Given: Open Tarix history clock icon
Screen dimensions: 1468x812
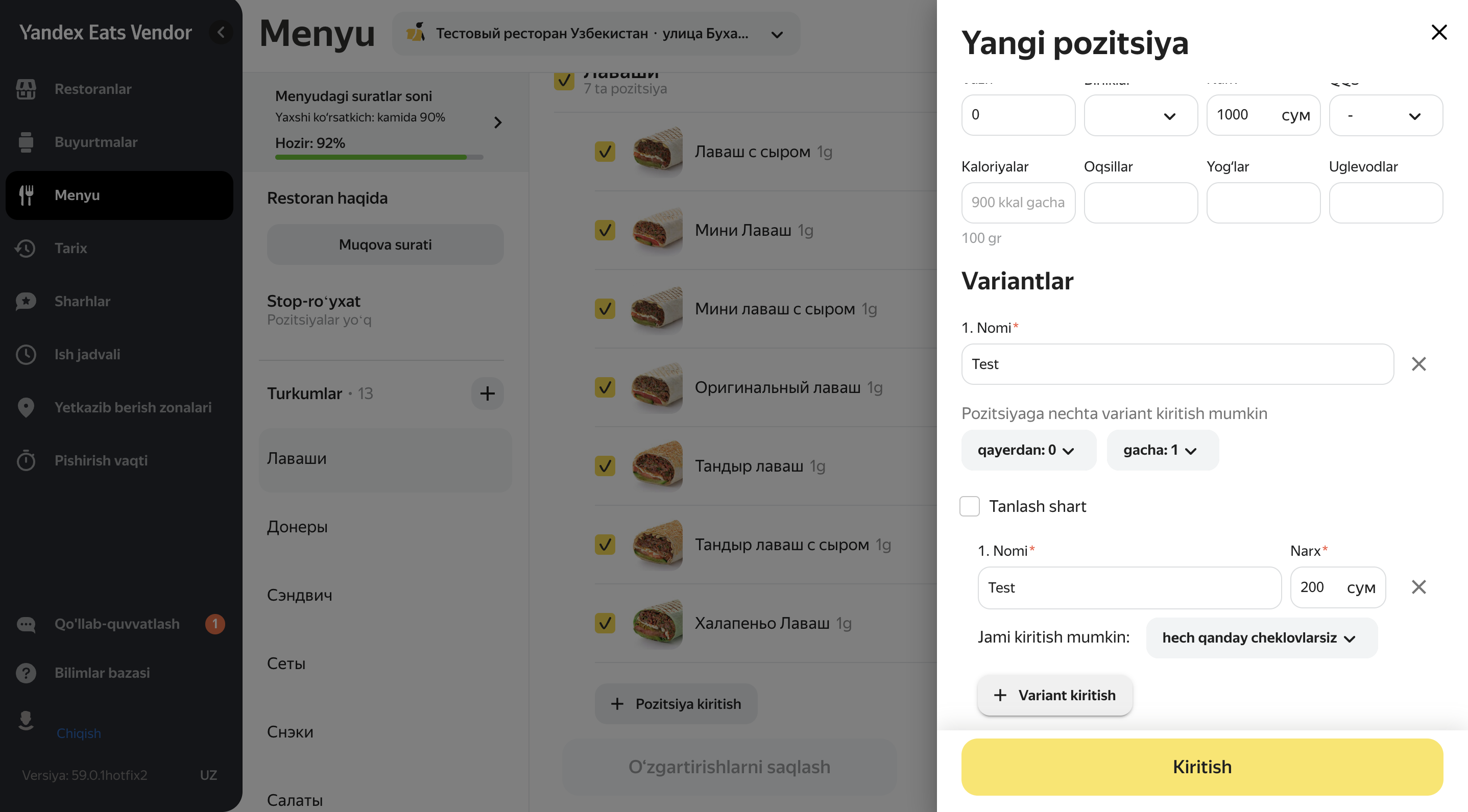Looking at the screenshot, I should (26, 248).
